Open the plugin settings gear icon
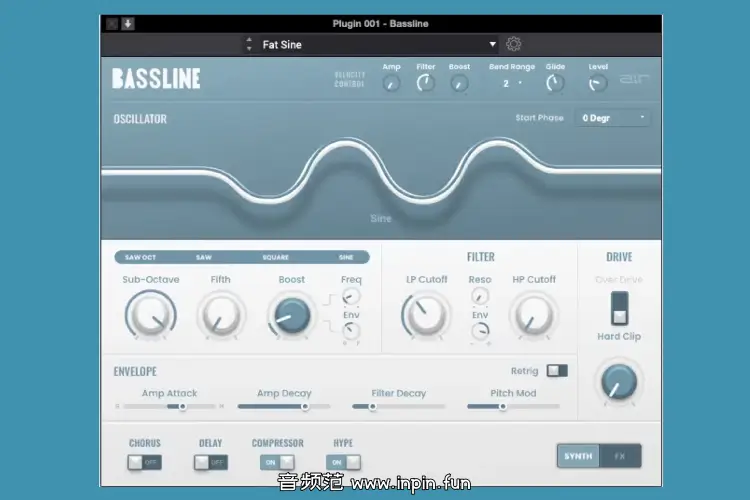Image resolution: width=750 pixels, height=500 pixels. 513,44
